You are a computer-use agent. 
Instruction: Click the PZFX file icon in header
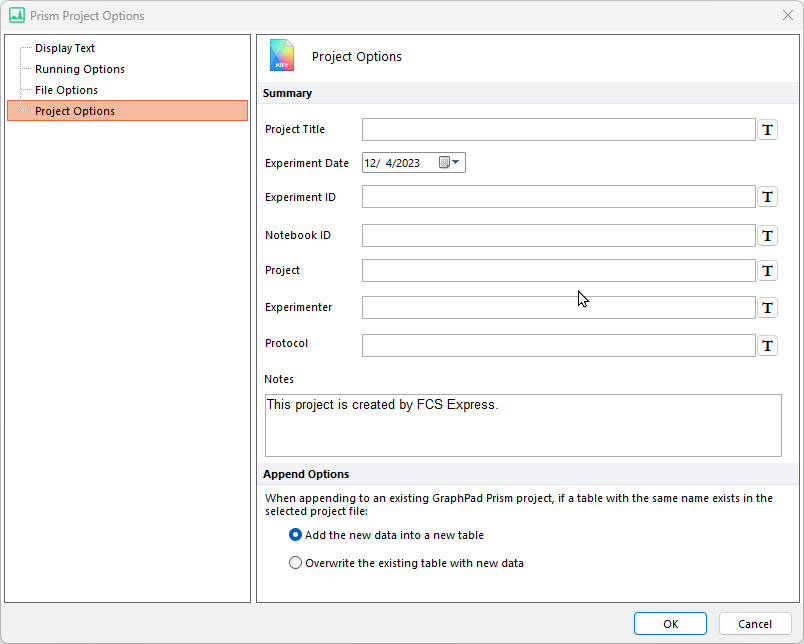pos(282,55)
